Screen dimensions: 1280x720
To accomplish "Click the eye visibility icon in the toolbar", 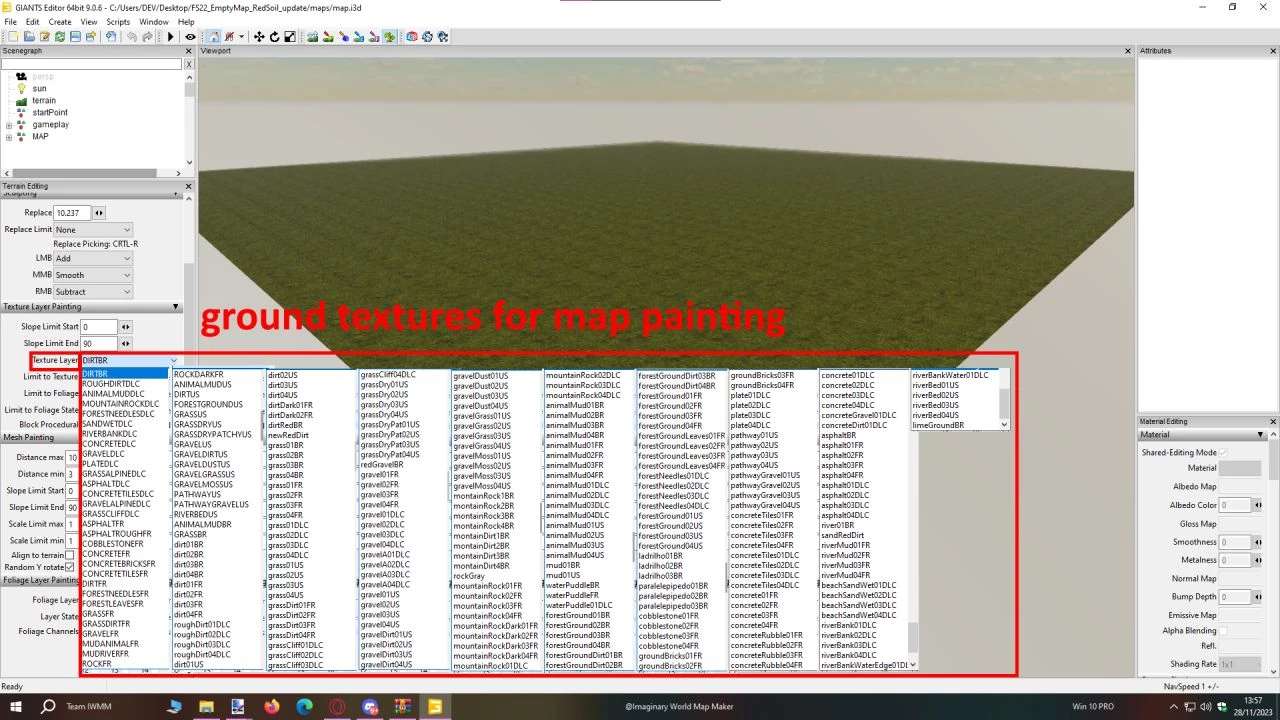I will (x=190, y=37).
